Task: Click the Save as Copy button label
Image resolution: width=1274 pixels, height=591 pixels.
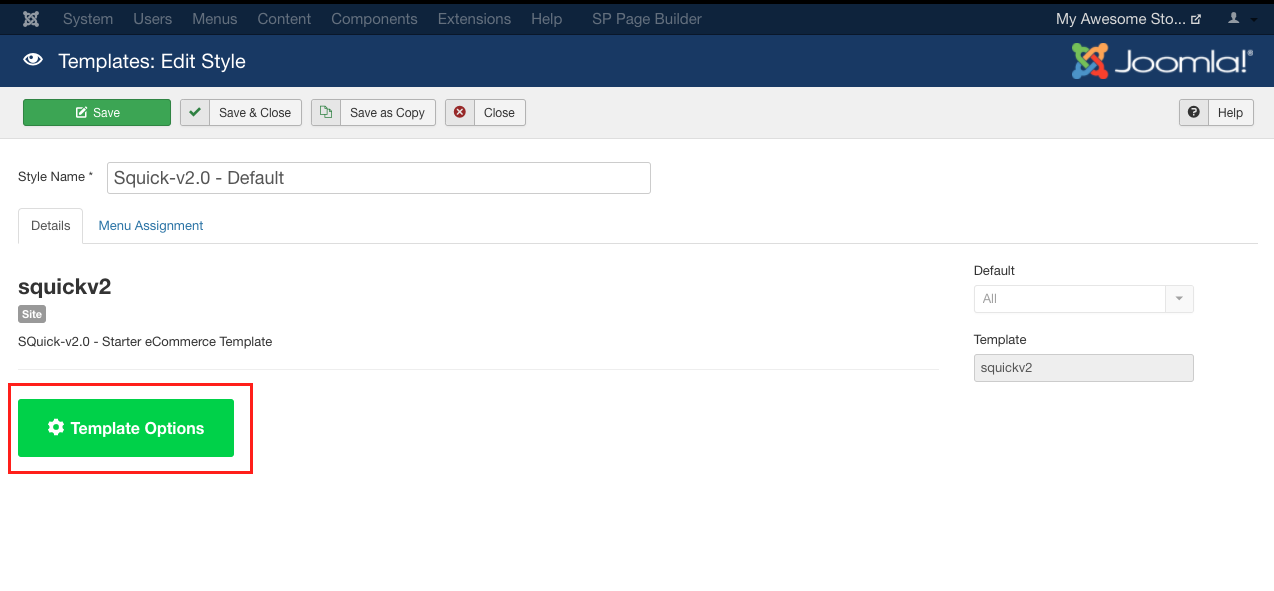Action: pos(387,113)
